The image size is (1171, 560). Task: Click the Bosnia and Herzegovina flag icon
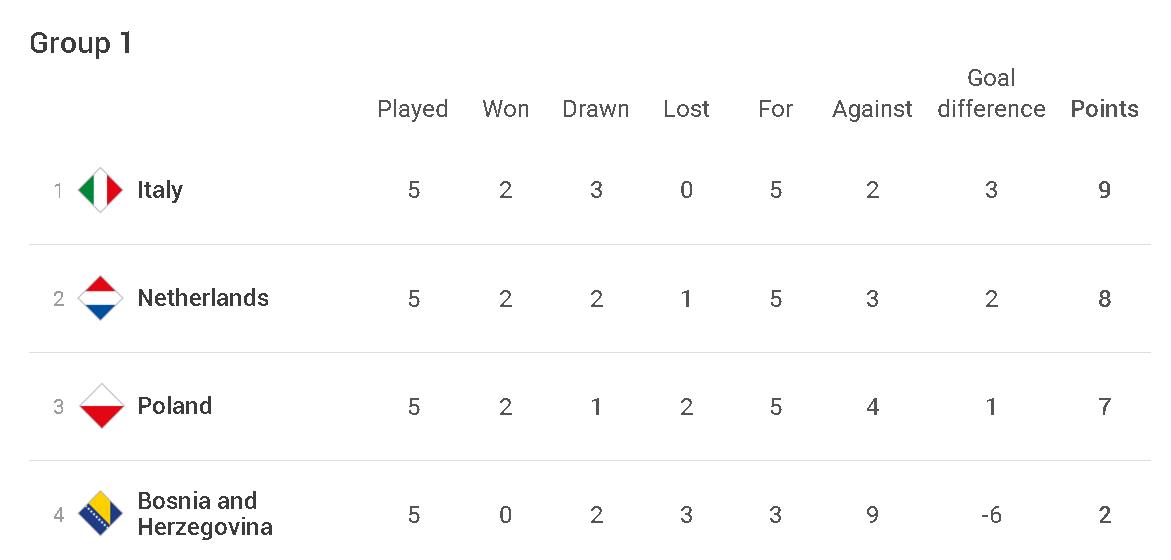pyautogui.click(x=100, y=514)
